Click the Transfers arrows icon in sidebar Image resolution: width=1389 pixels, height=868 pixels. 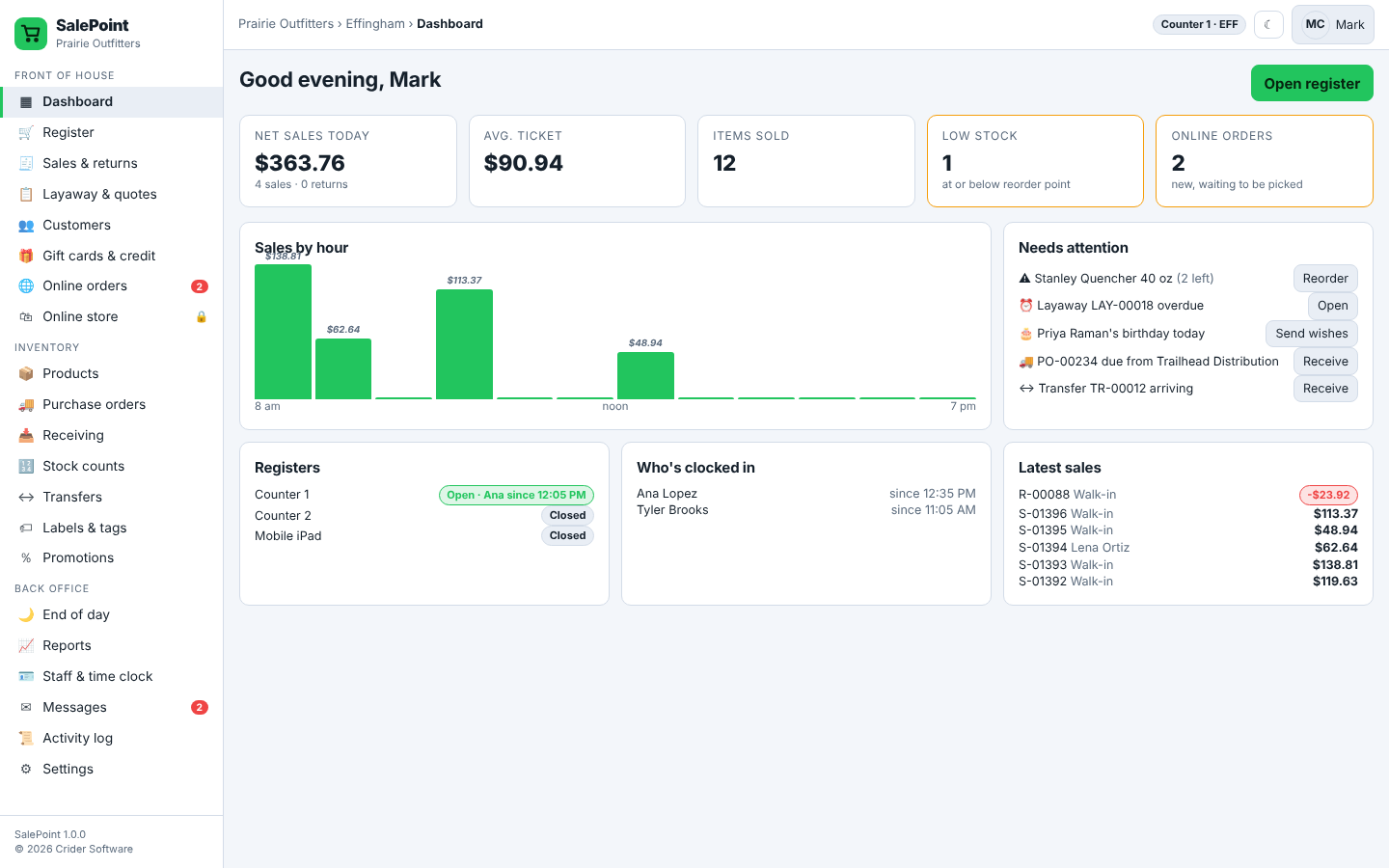pyautogui.click(x=26, y=498)
